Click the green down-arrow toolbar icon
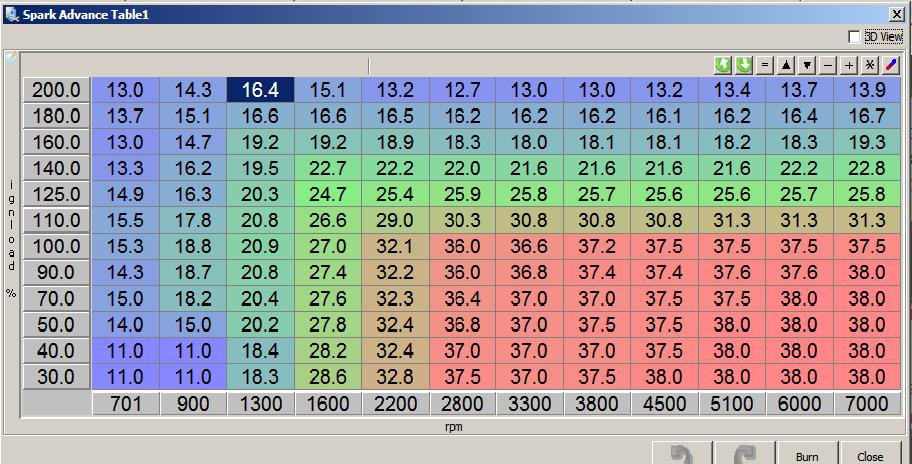This screenshot has height=464, width=912. point(744,65)
